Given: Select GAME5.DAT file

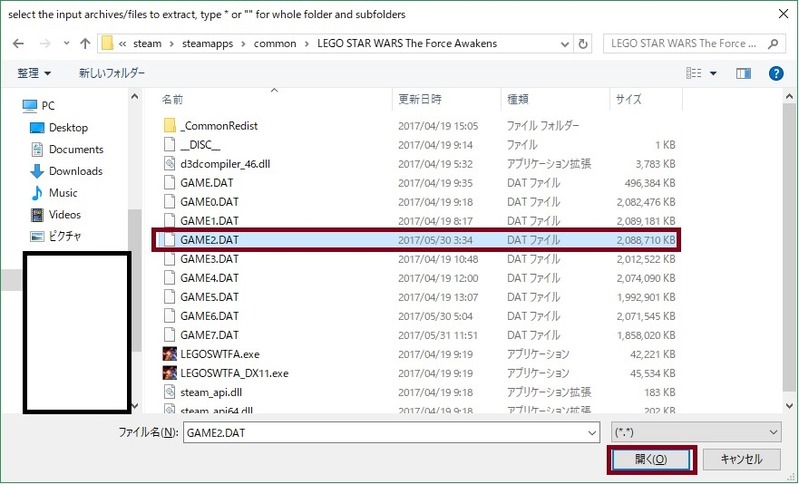Looking at the screenshot, I should [209, 297].
